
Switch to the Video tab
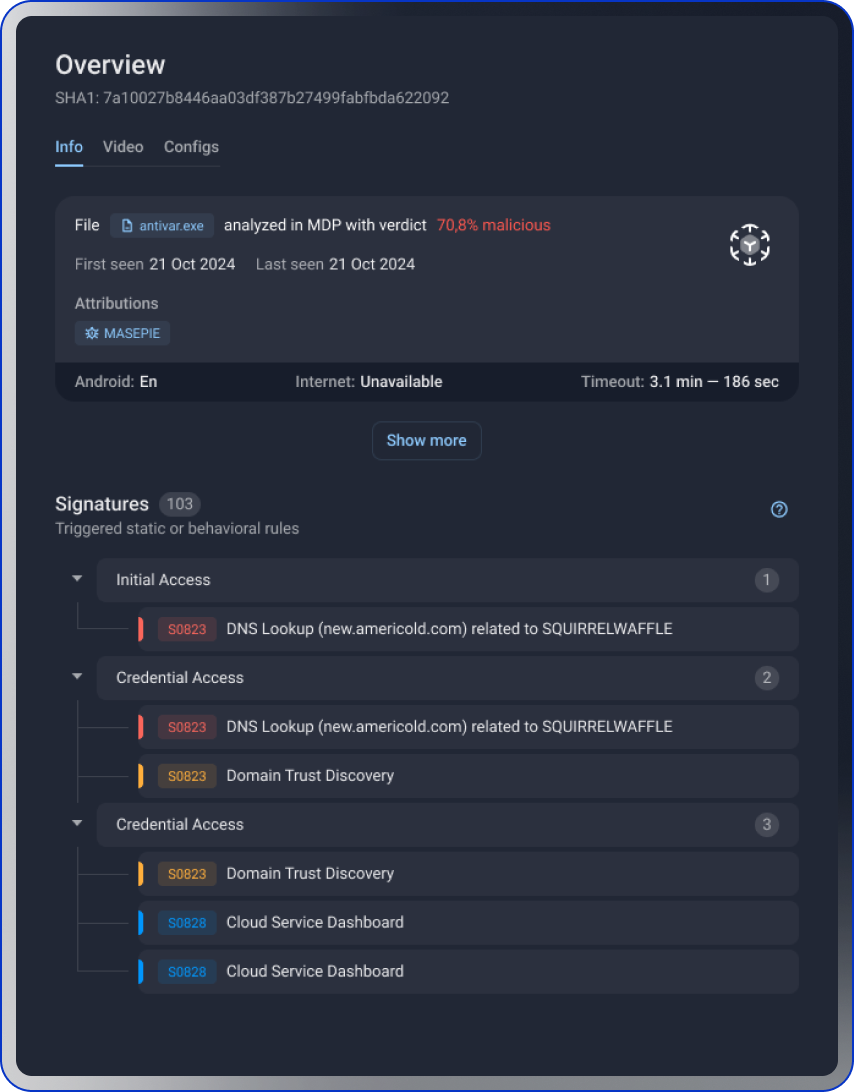tap(122, 147)
